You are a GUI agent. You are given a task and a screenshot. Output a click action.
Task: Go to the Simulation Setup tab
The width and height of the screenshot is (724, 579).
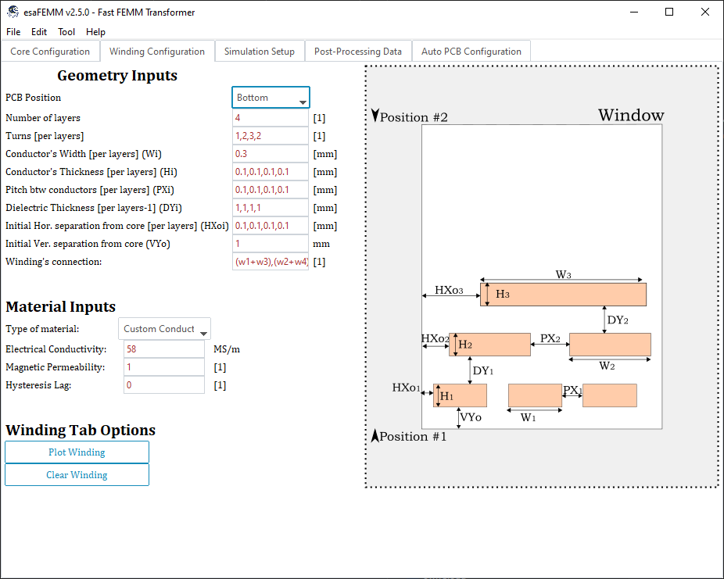pos(259,52)
